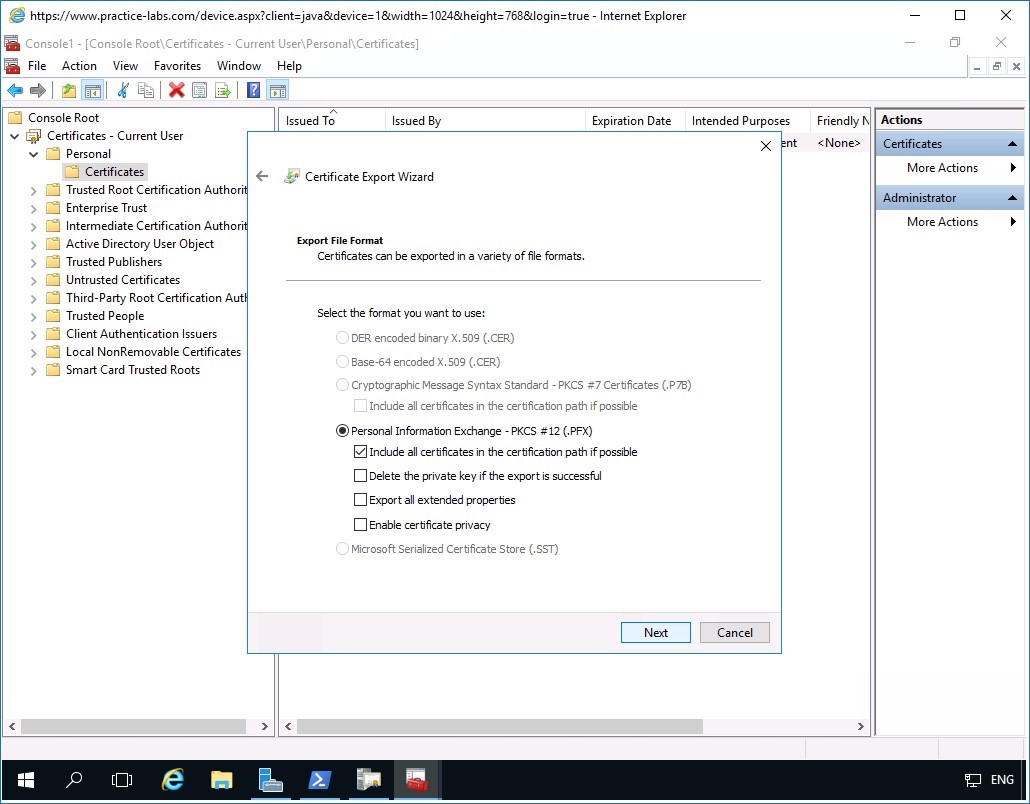Screen dimensions: 1030x804
Task: Toggle Show/Hide Console Tree toolbar icon
Action: (x=93, y=90)
